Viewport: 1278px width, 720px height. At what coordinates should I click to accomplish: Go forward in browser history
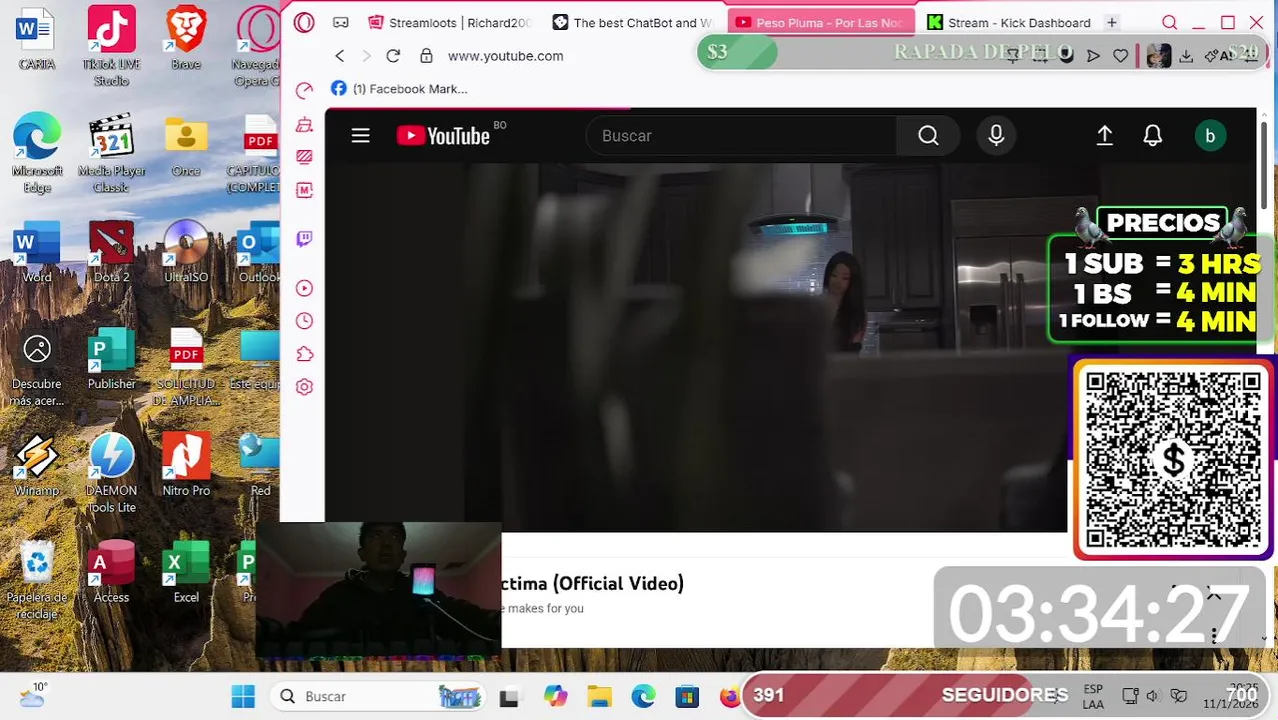366,56
